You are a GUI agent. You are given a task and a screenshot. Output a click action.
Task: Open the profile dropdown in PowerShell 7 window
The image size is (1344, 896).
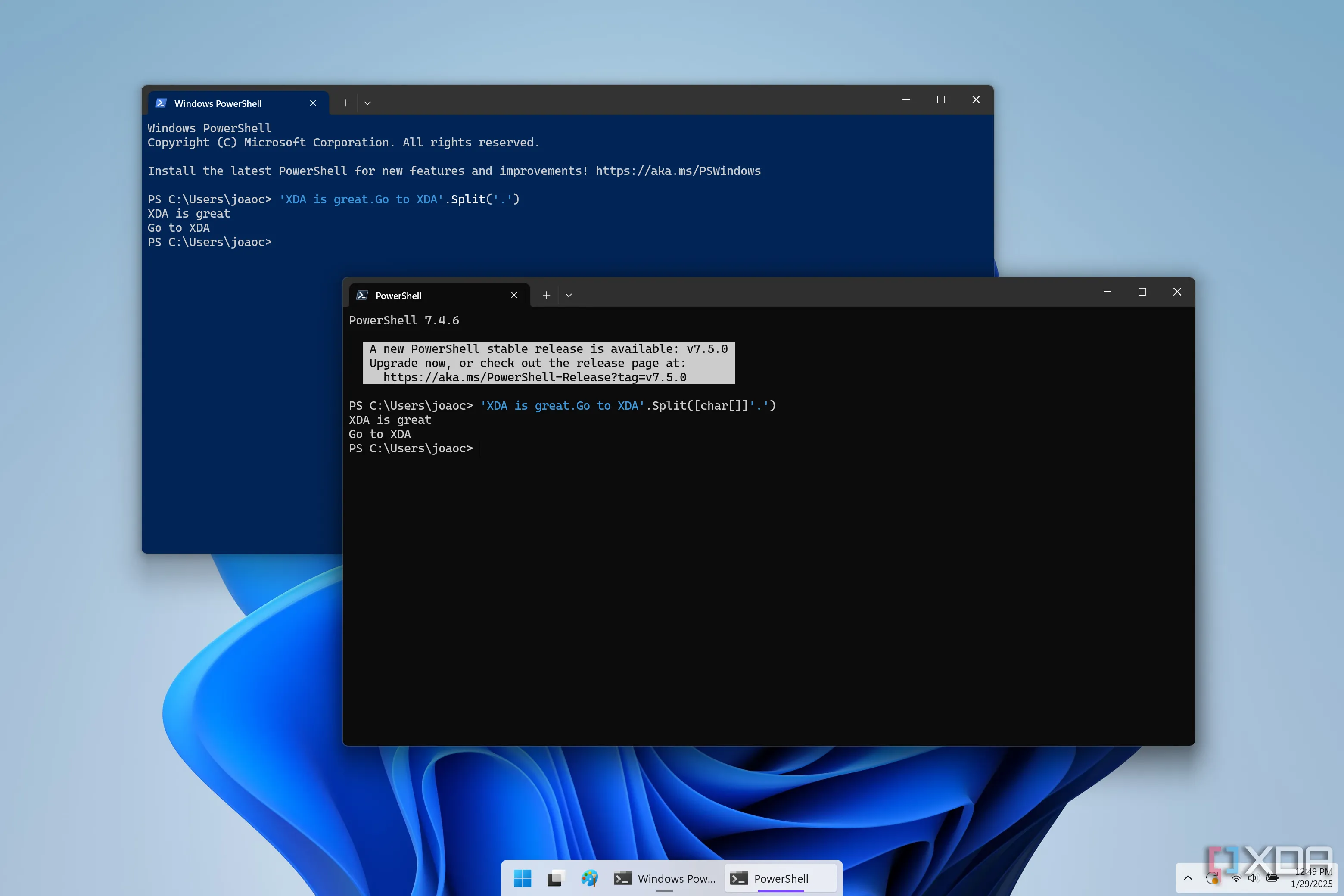569,296
